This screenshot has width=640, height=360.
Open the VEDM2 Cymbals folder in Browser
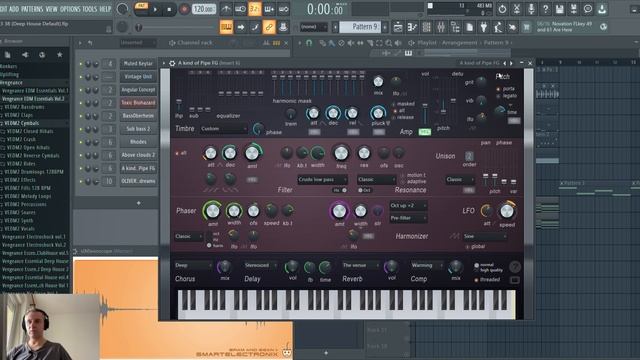point(22,123)
